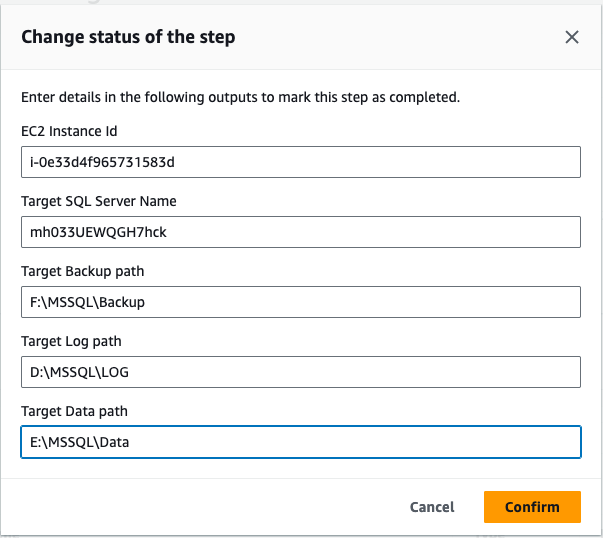Close the Change status dialog
This screenshot has width=603, height=538.
[x=572, y=38]
